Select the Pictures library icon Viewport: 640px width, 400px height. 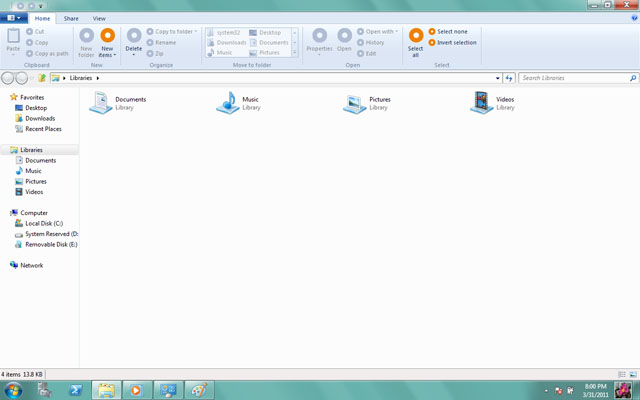pyautogui.click(x=354, y=101)
